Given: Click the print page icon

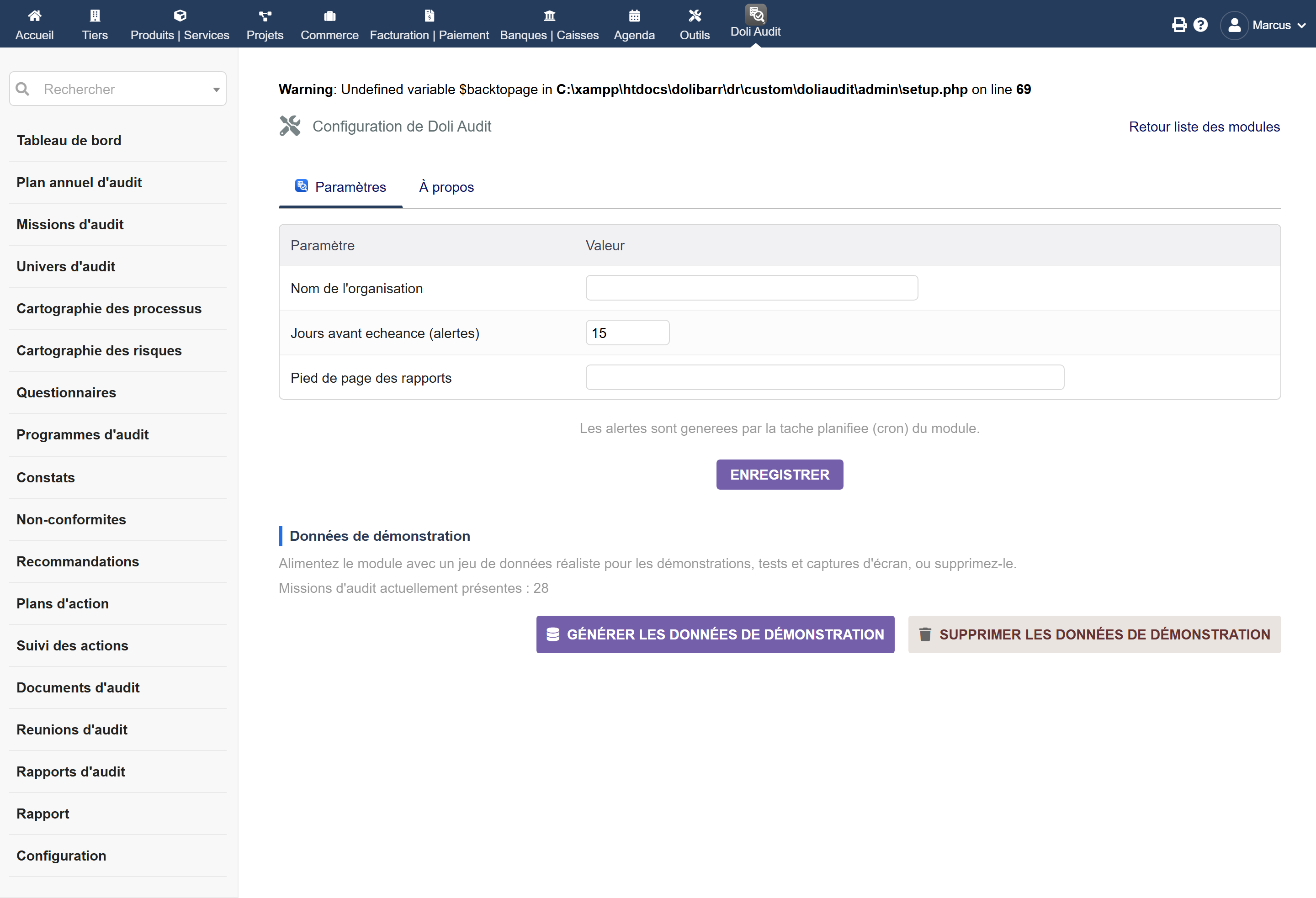Looking at the screenshot, I should coord(1179,25).
